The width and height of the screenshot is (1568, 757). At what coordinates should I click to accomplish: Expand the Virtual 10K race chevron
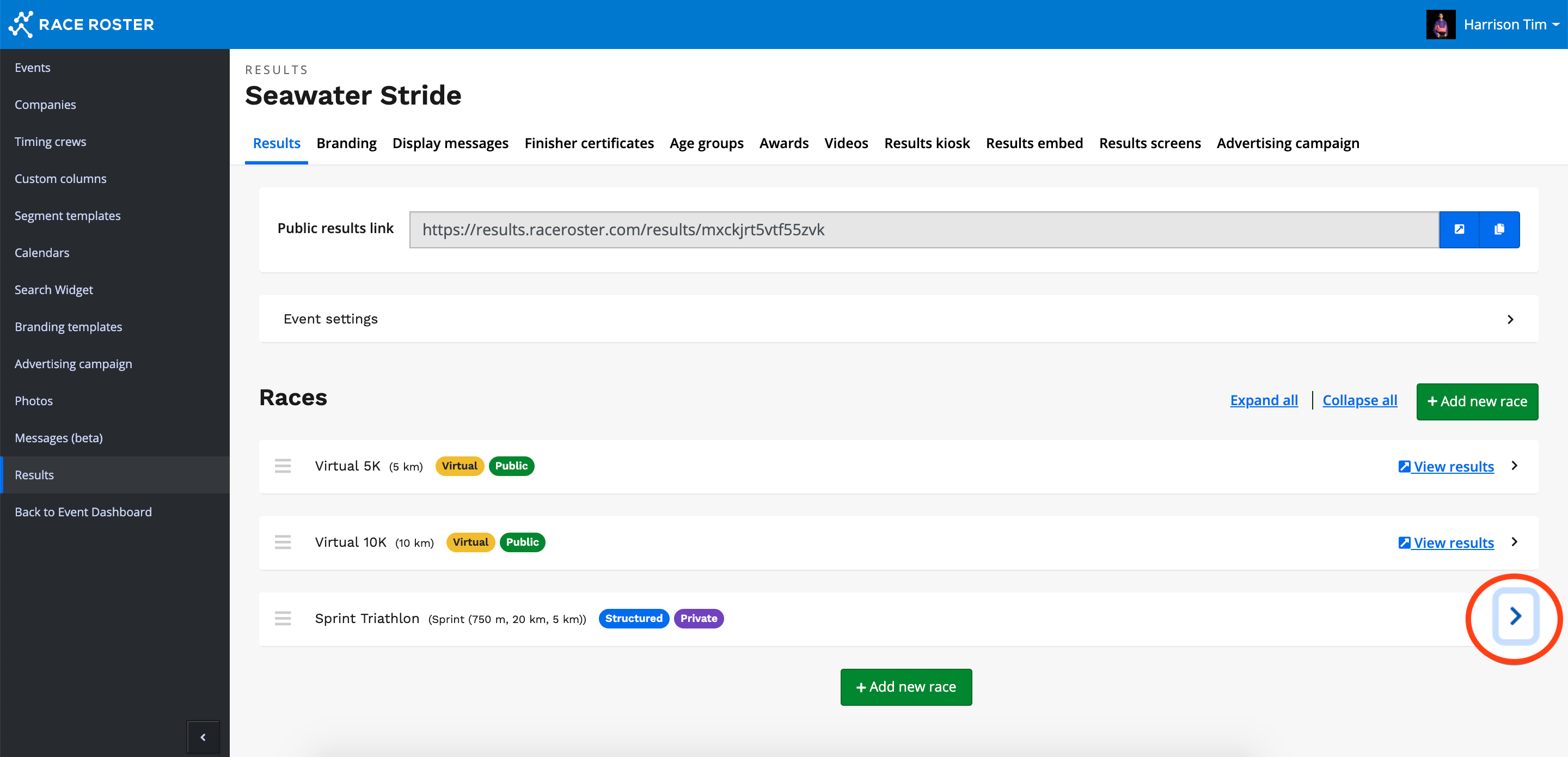point(1515,542)
